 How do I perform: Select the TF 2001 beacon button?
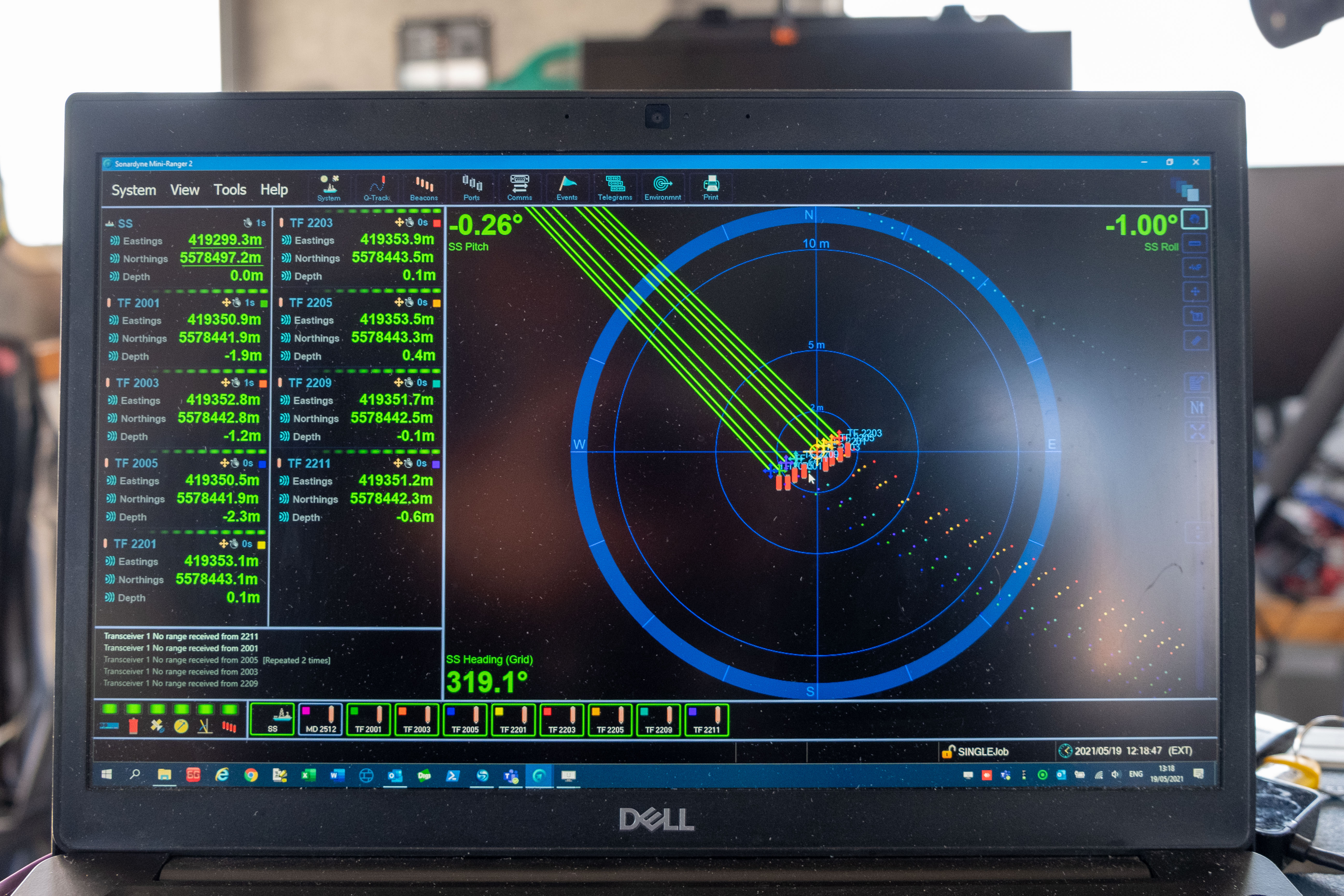point(369,719)
